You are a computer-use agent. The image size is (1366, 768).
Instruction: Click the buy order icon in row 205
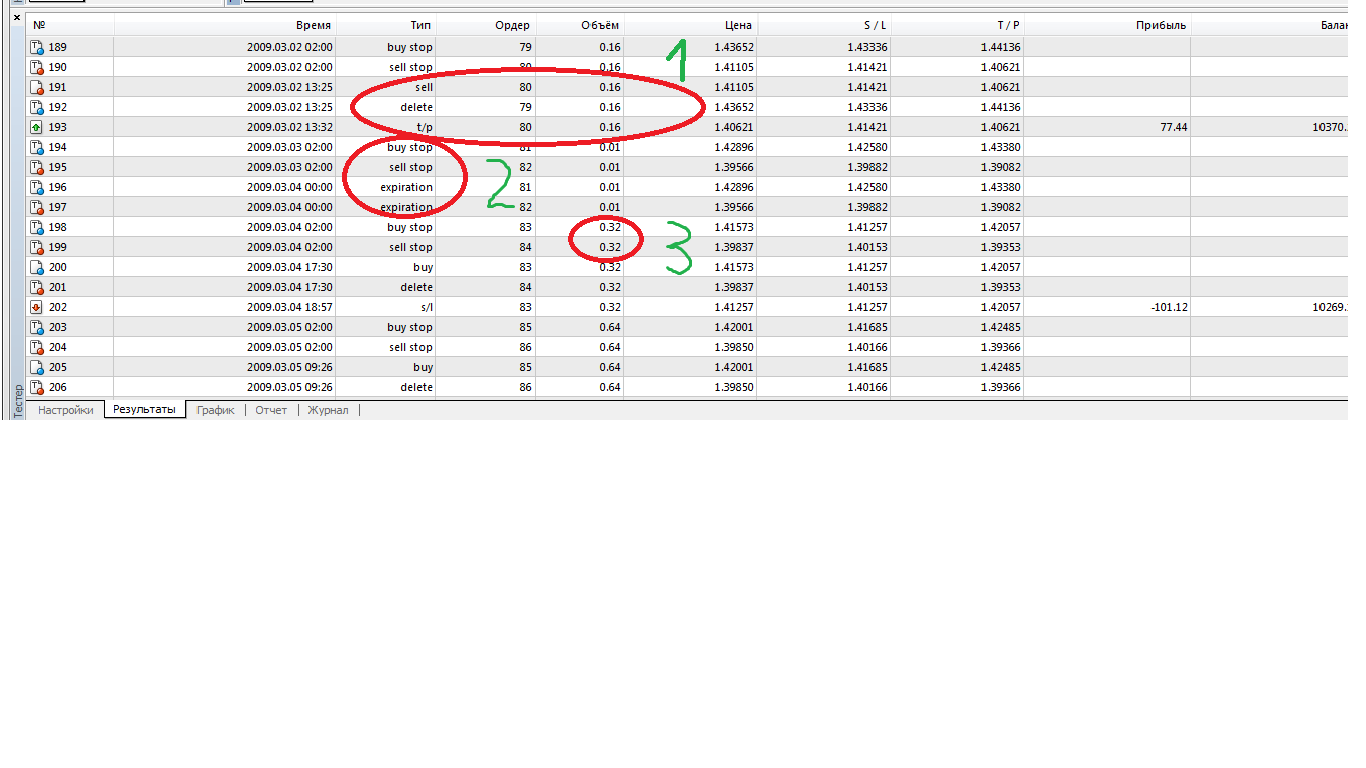point(37,367)
